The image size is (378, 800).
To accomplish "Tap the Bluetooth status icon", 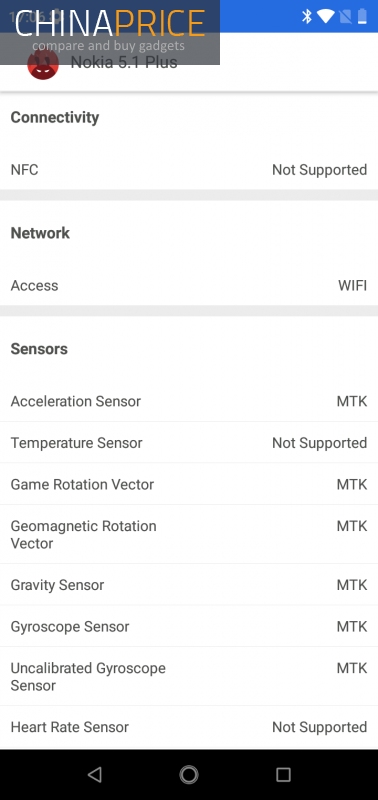I will [x=307, y=16].
